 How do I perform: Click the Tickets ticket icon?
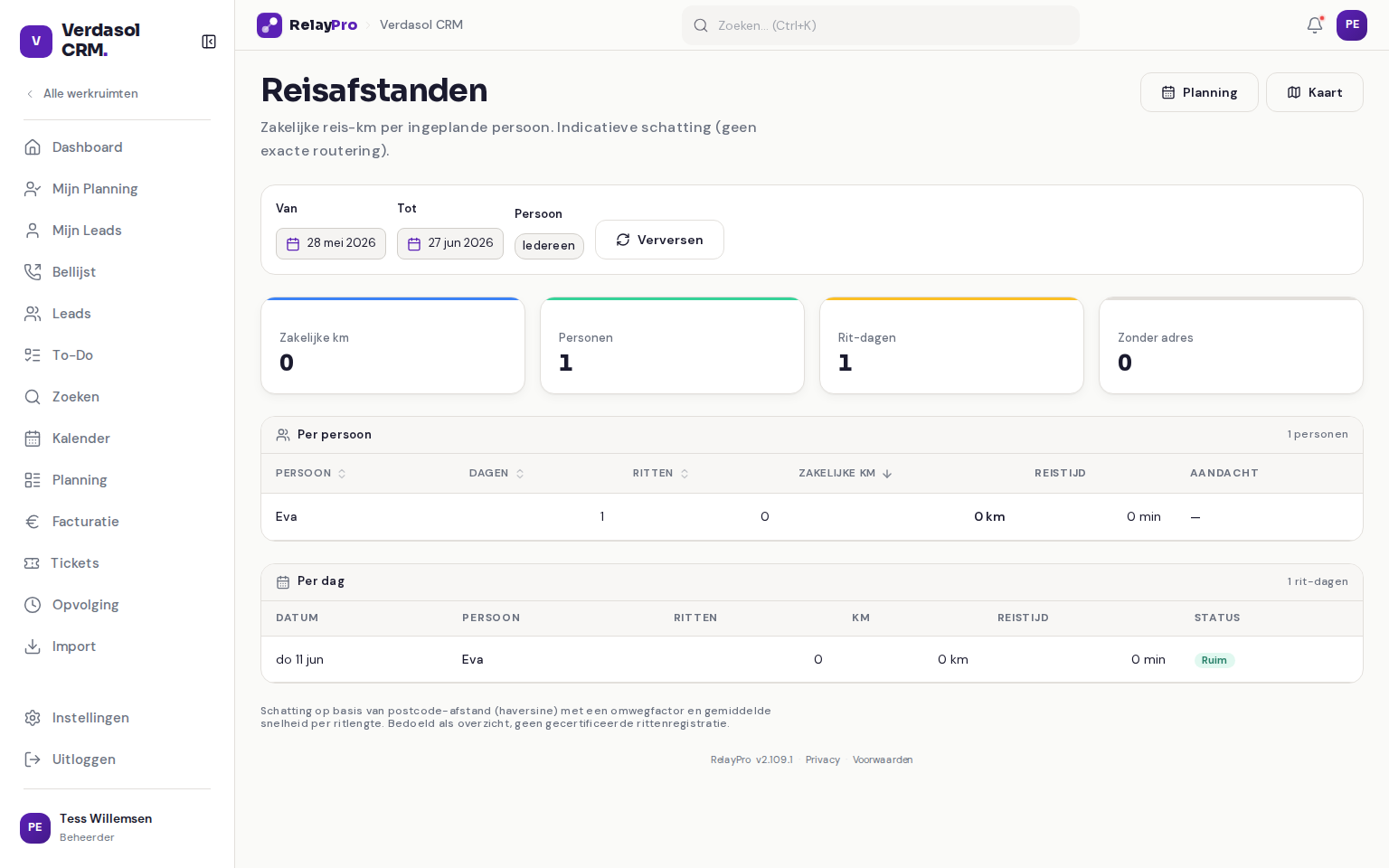coord(32,563)
